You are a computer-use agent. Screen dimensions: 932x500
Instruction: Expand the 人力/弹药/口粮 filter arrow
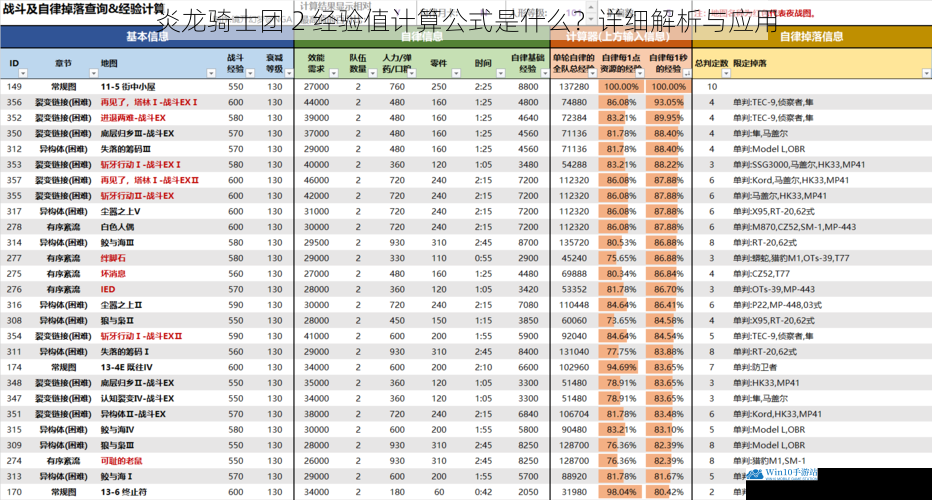[x=411, y=73]
